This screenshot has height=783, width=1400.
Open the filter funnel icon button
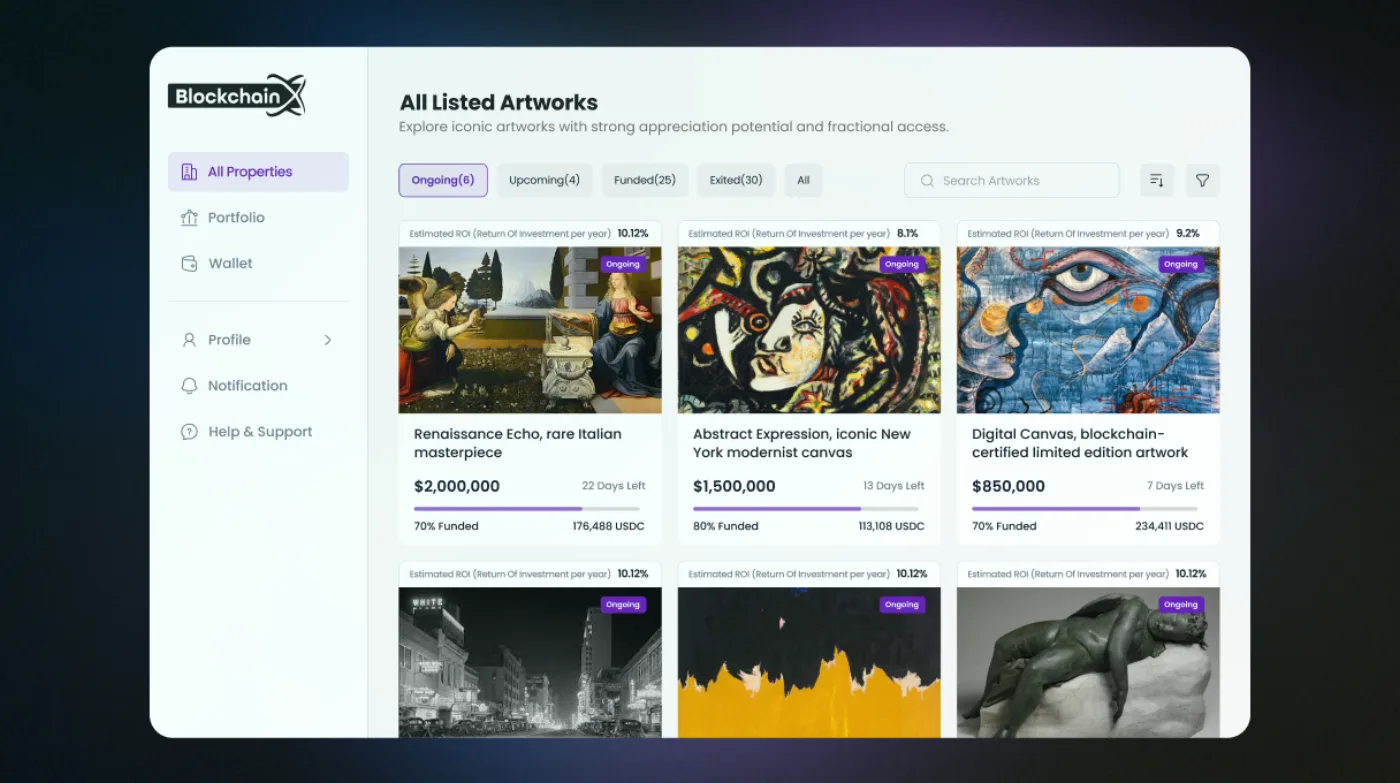tap(1203, 181)
